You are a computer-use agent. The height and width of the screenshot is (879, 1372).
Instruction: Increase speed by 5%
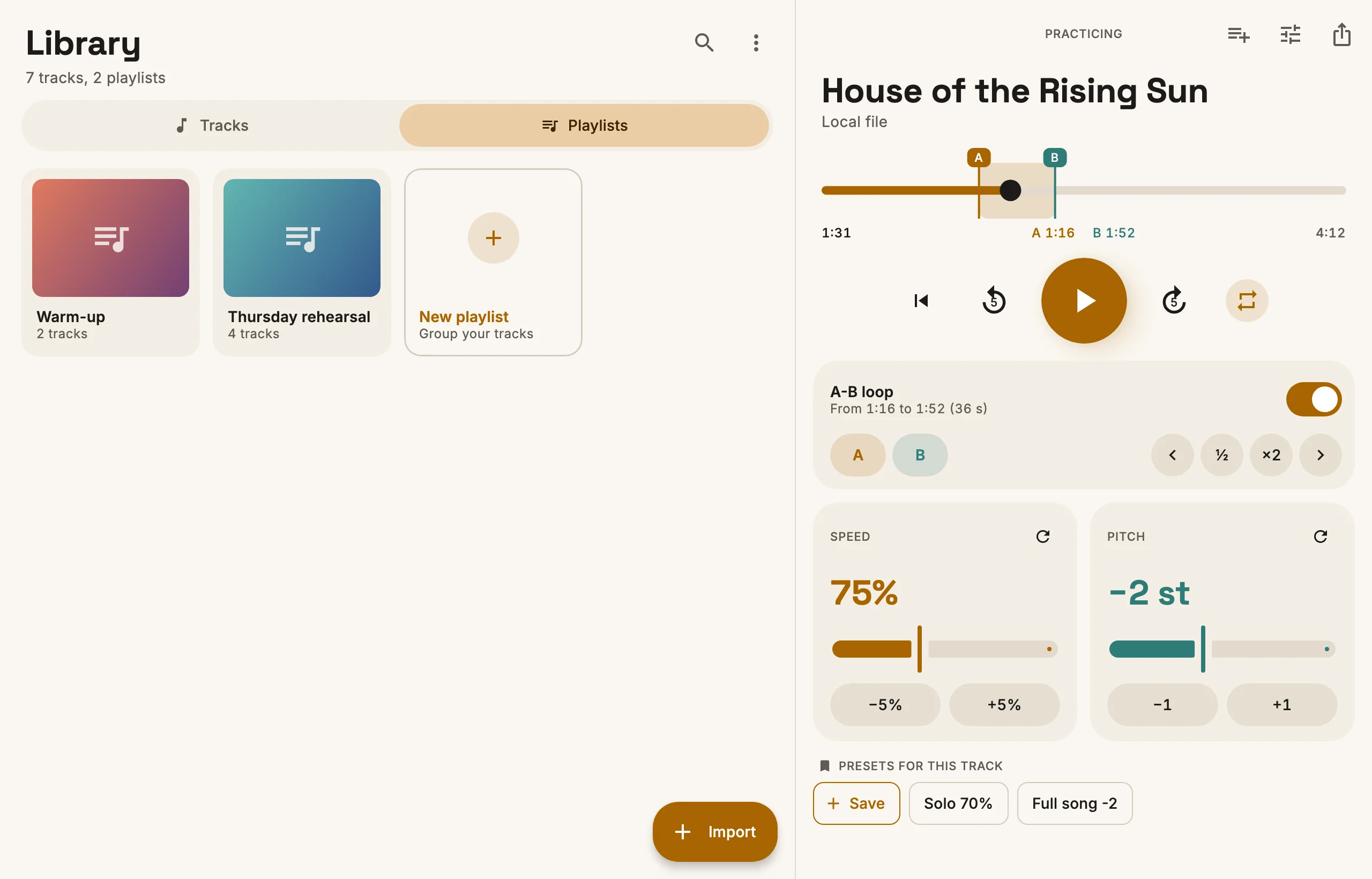1004,705
